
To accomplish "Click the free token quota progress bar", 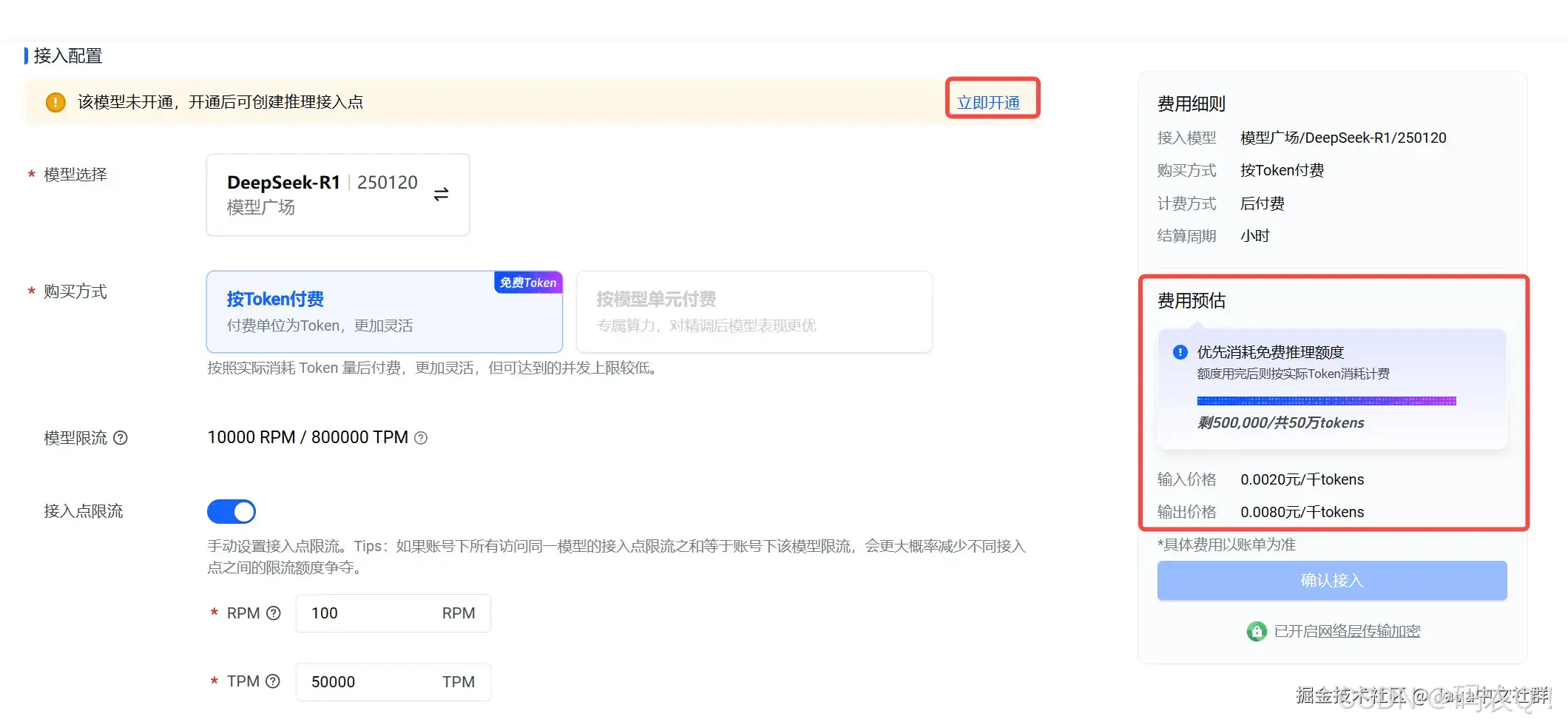I will pos(1326,401).
